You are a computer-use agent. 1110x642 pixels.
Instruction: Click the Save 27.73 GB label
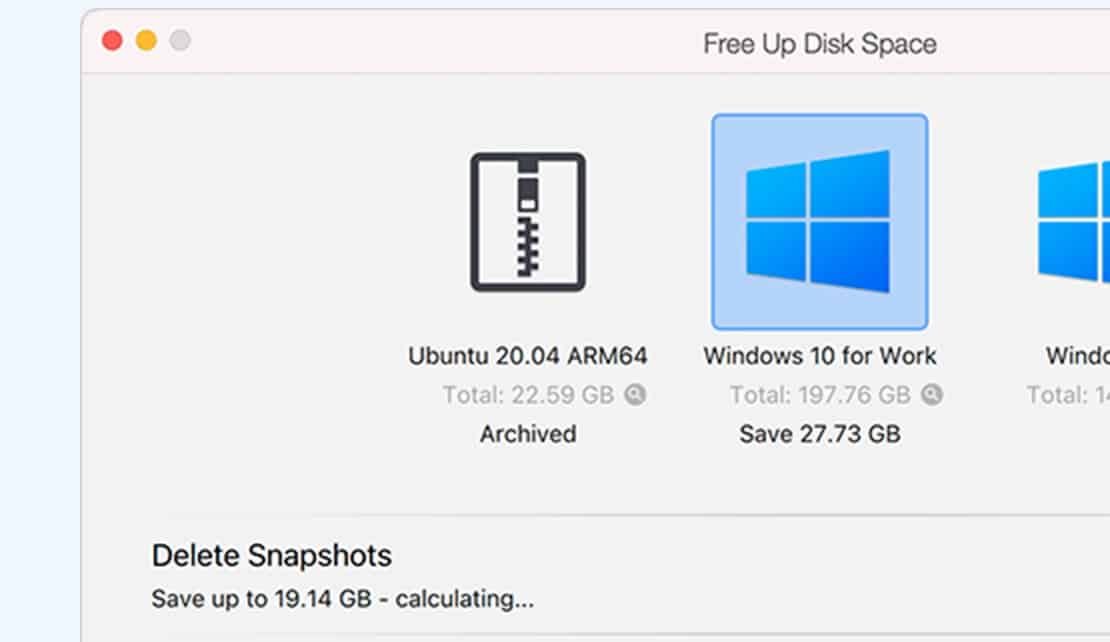pos(820,434)
